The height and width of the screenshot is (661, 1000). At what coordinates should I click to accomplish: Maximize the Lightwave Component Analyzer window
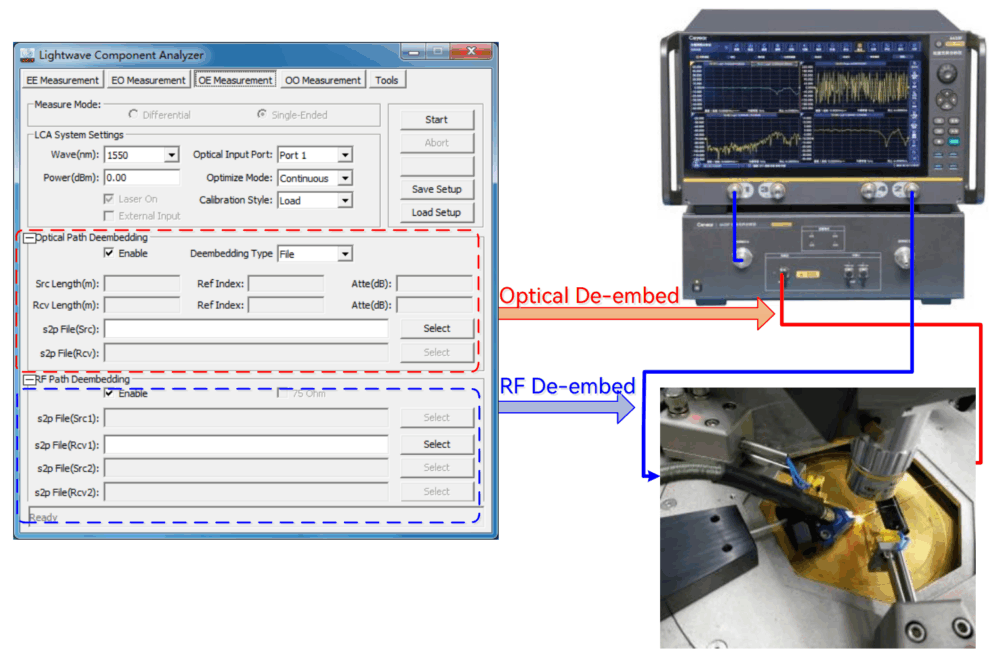pyautogui.click(x=437, y=52)
